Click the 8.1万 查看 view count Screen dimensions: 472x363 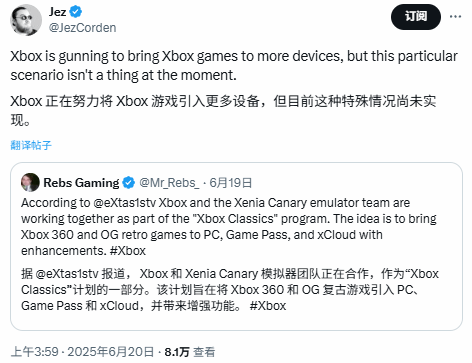pyautogui.click(x=190, y=352)
